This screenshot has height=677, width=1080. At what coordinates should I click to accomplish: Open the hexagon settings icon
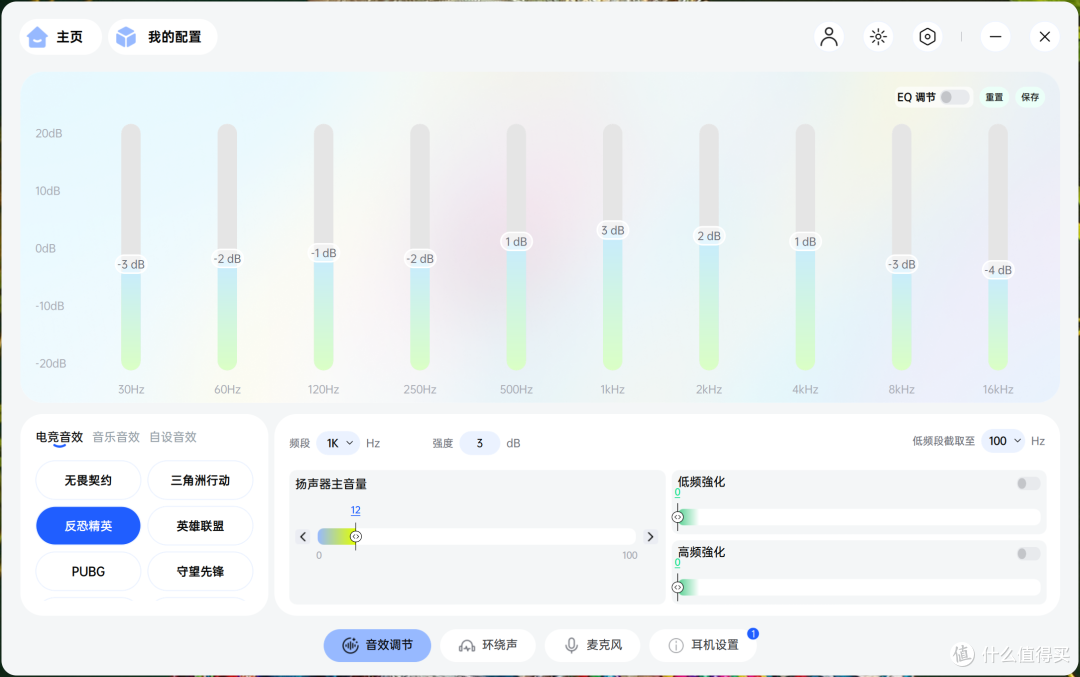tap(928, 37)
